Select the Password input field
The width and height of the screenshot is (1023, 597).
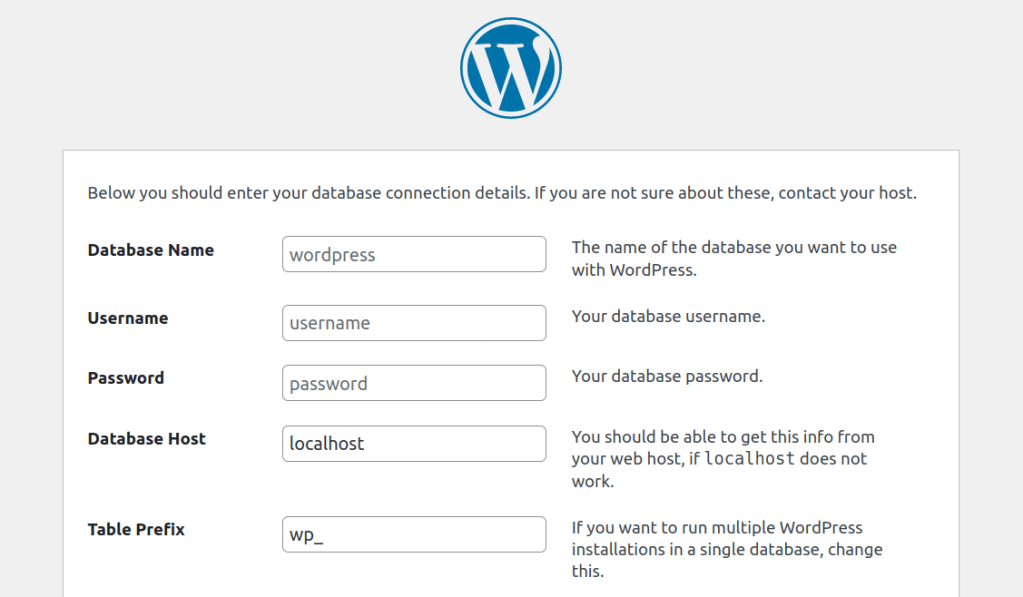pyautogui.click(x=414, y=383)
